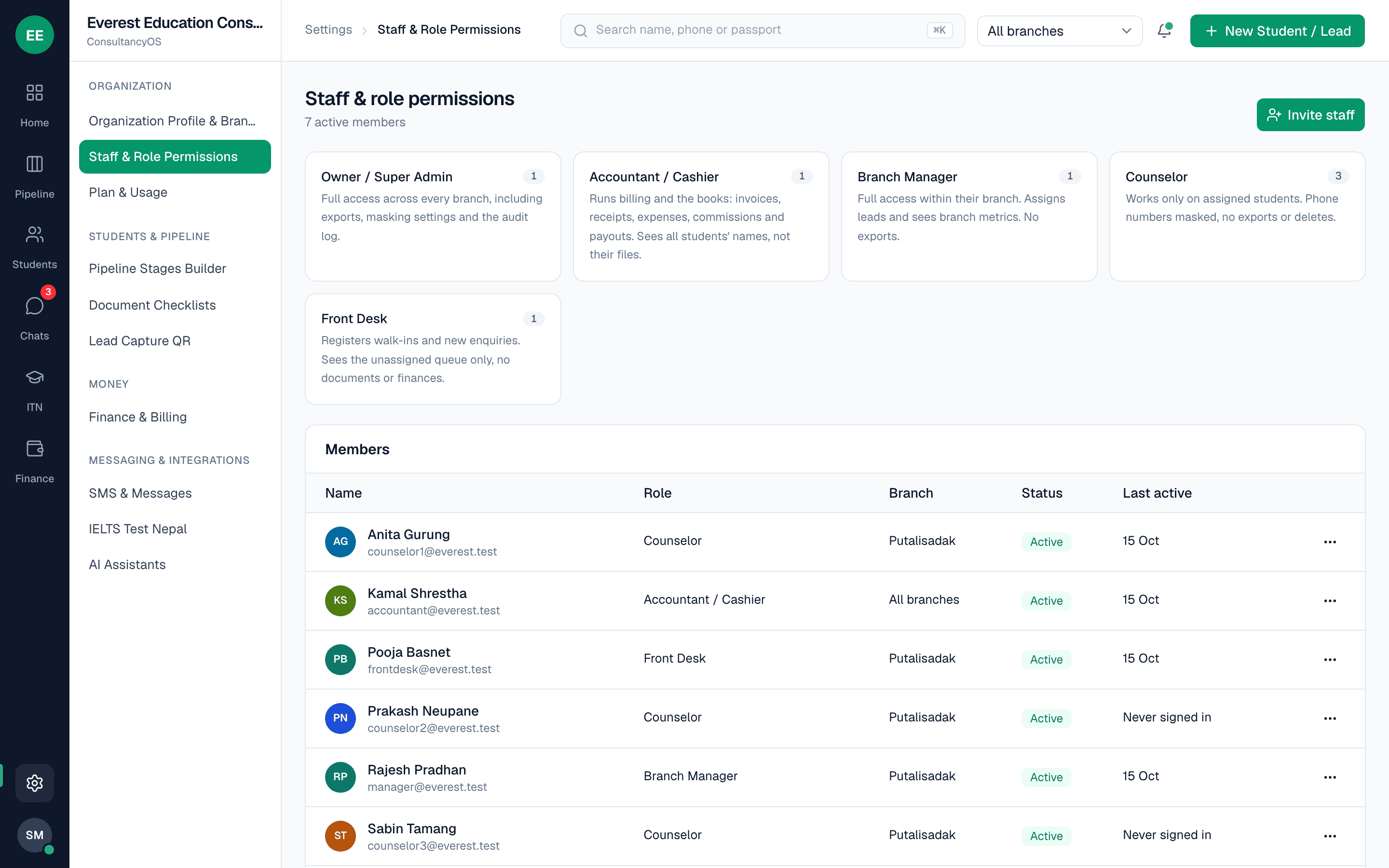Screen dimensions: 1389x868
Task: Click the ST avatar for Sabin Tamang
Action: (x=340, y=836)
